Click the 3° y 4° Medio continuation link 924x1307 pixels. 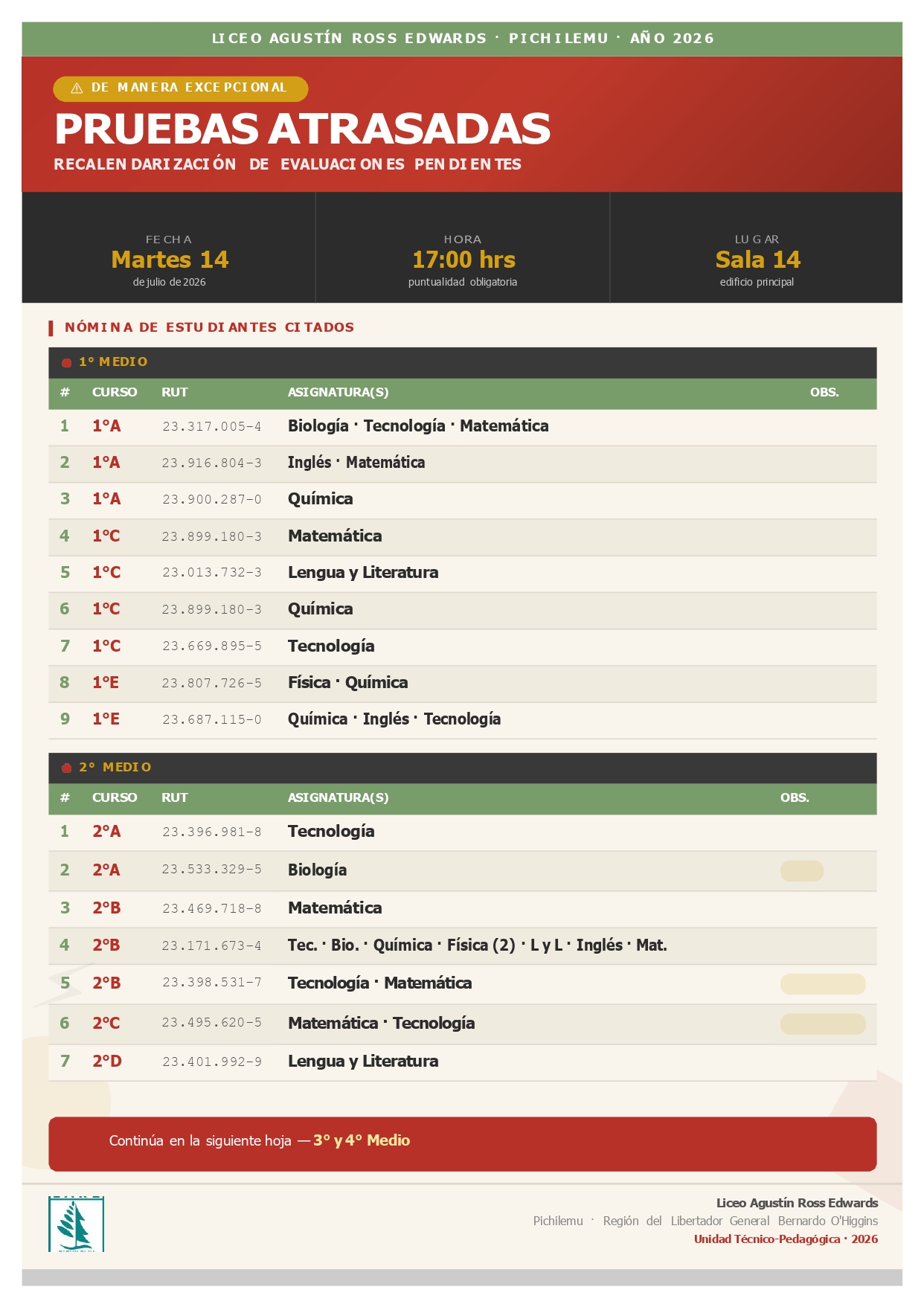(362, 1140)
